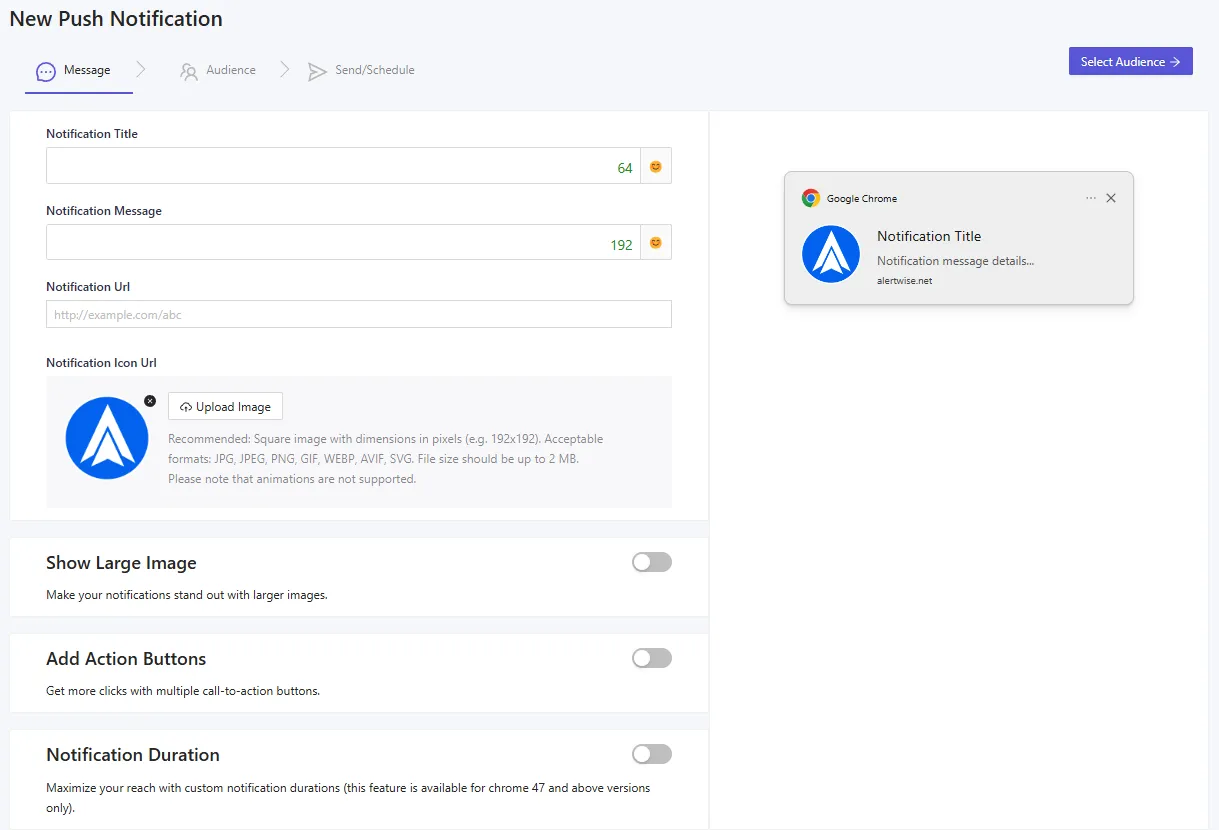Open emoji picker for Notification Title
This screenshot has width=1219, height=830.
pos(656,167)
